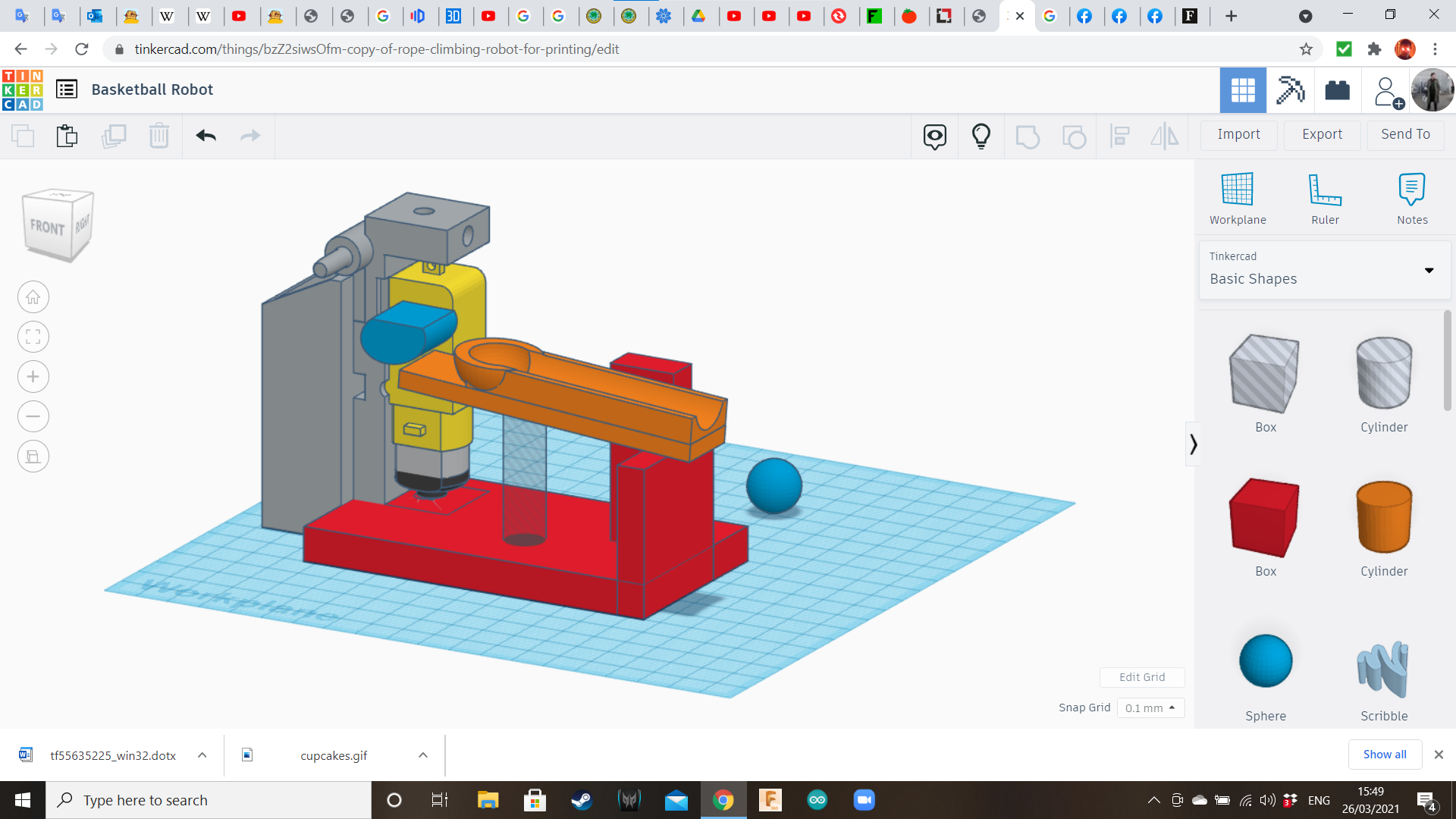Screen dimensions: 1456x819
Task: Open the Send To menu
Action: (x=1404, y=134)
